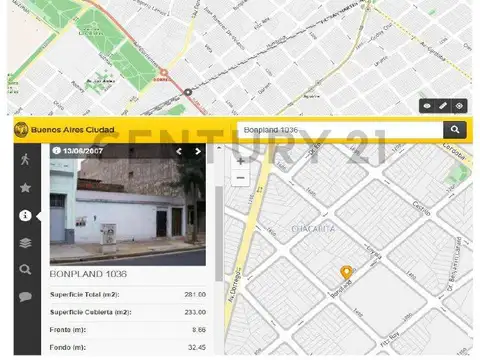Screen dimensions: 480x360
Task: Select the information icon in sidebar
Action: 25,215
